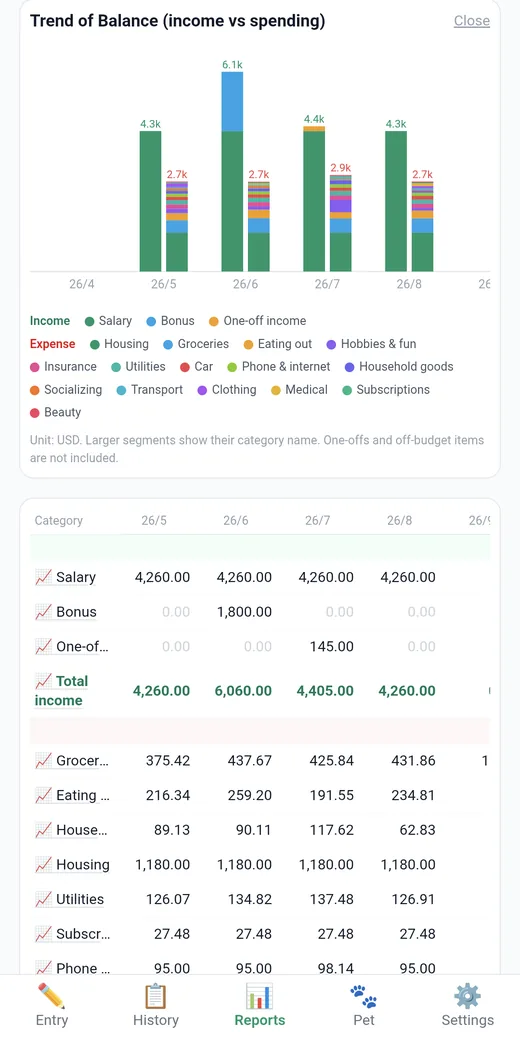Click the trend icon beside Housing

tap(43, 864)
